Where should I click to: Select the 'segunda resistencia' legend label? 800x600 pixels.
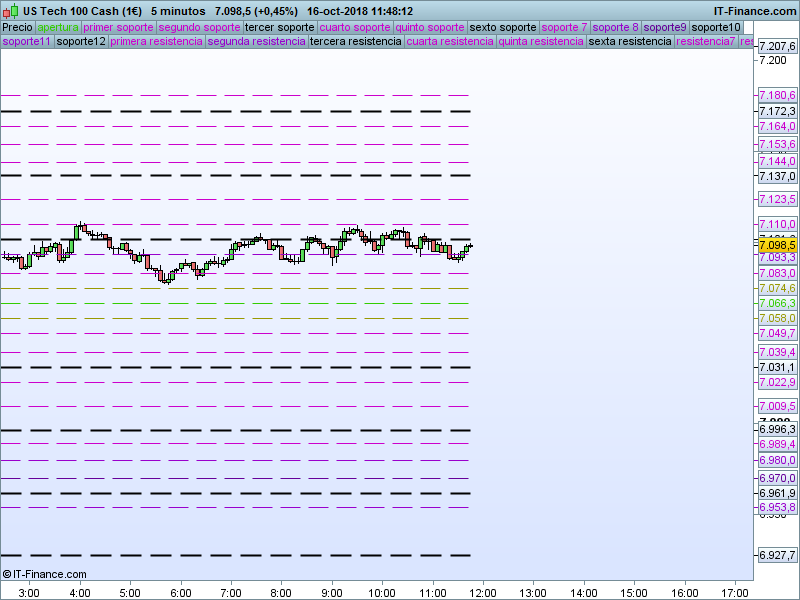(x=257, y=41)
